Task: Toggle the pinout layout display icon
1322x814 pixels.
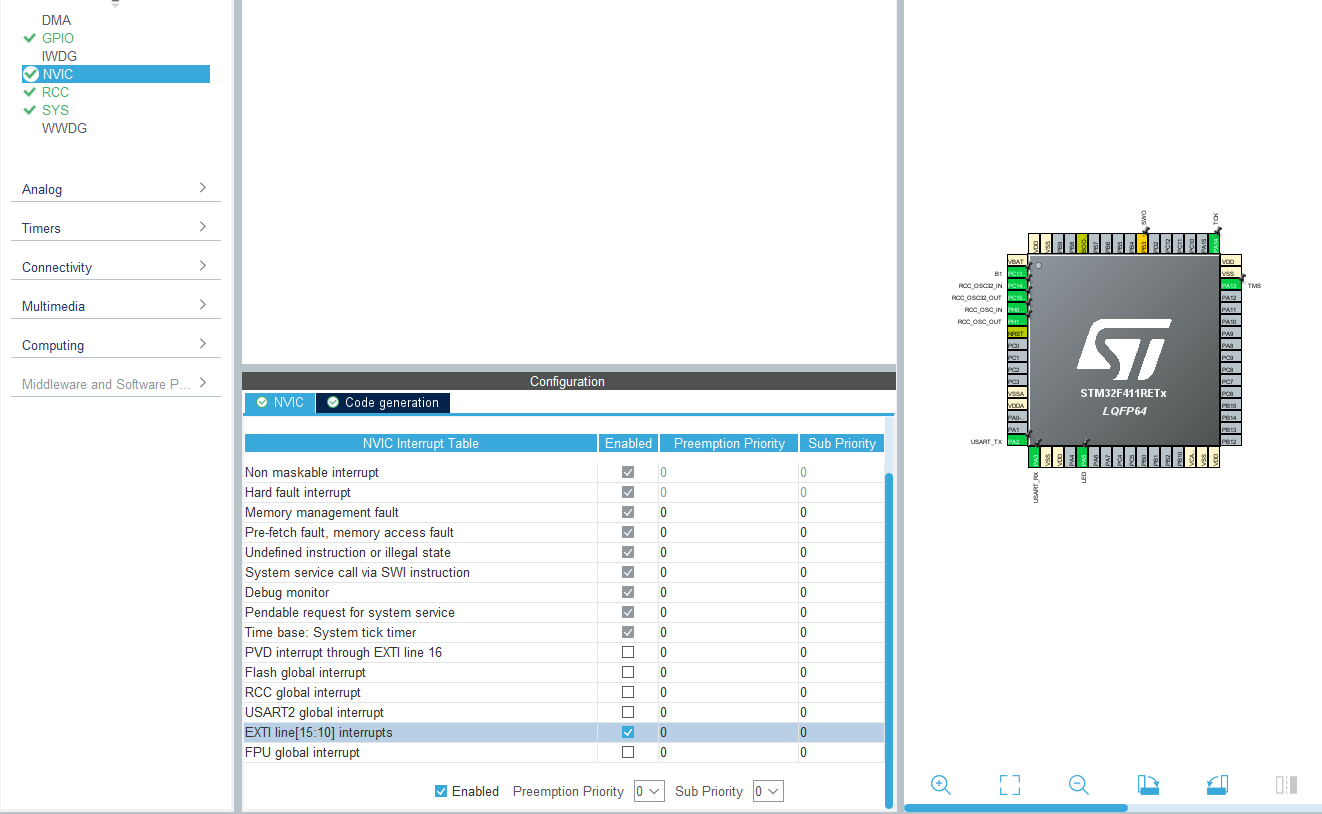Action: [1285, 785]
